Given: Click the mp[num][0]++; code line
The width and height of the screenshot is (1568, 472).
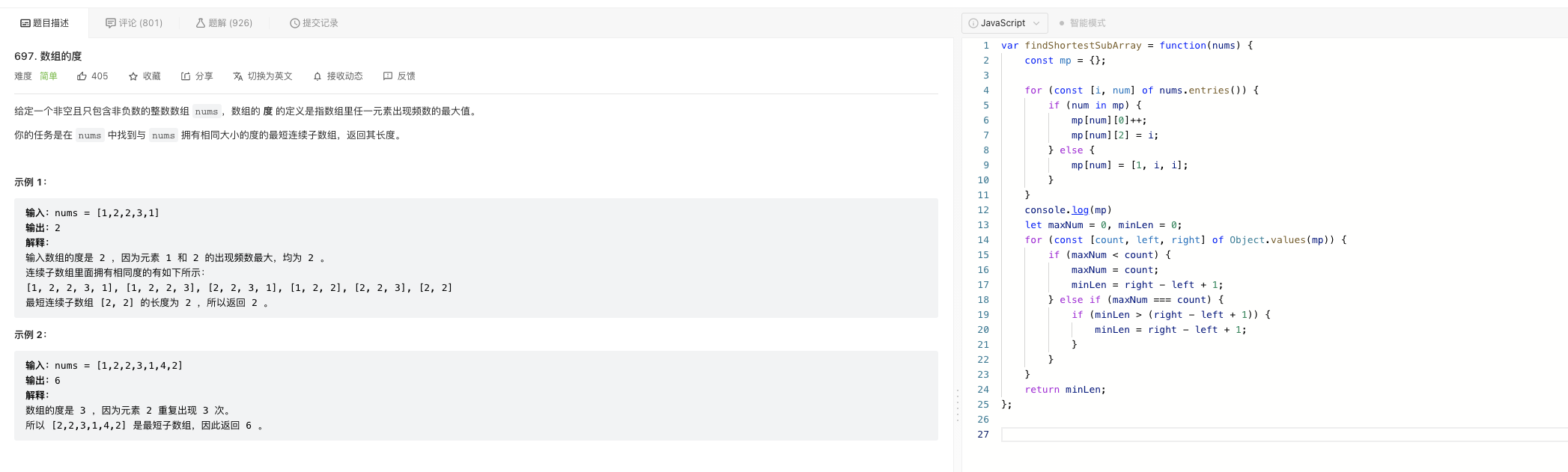Looking at the screenshot, I should [1108, 120].
